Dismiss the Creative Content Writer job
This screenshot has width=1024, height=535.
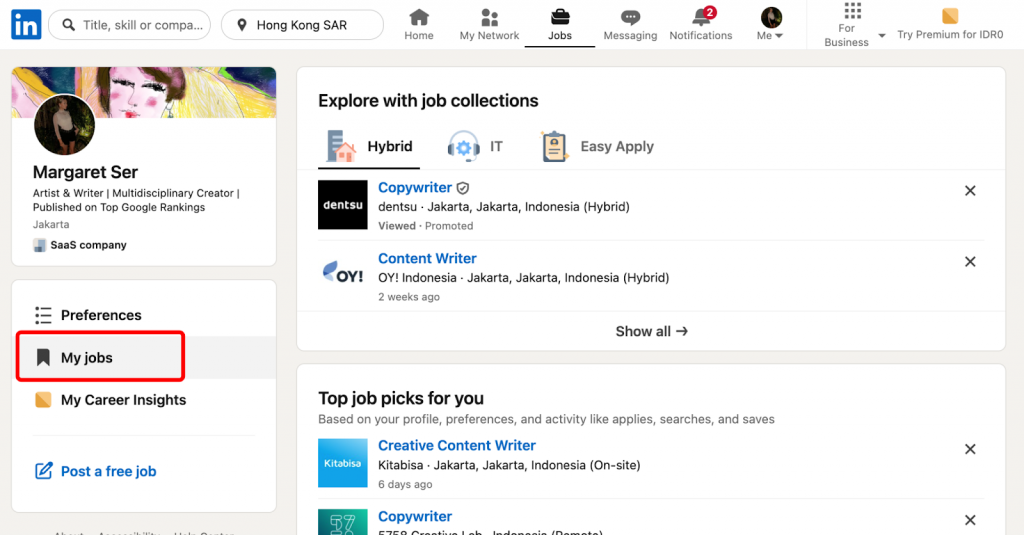tap(969, 449)
